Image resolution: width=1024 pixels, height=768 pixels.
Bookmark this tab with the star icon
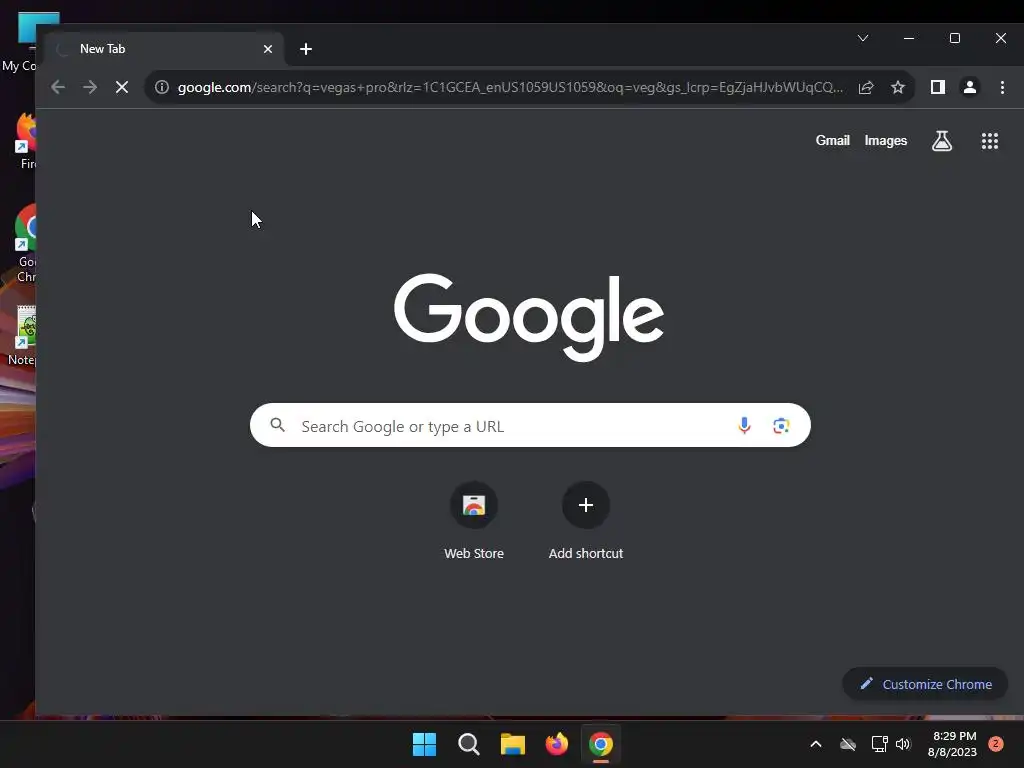(898, 87)
